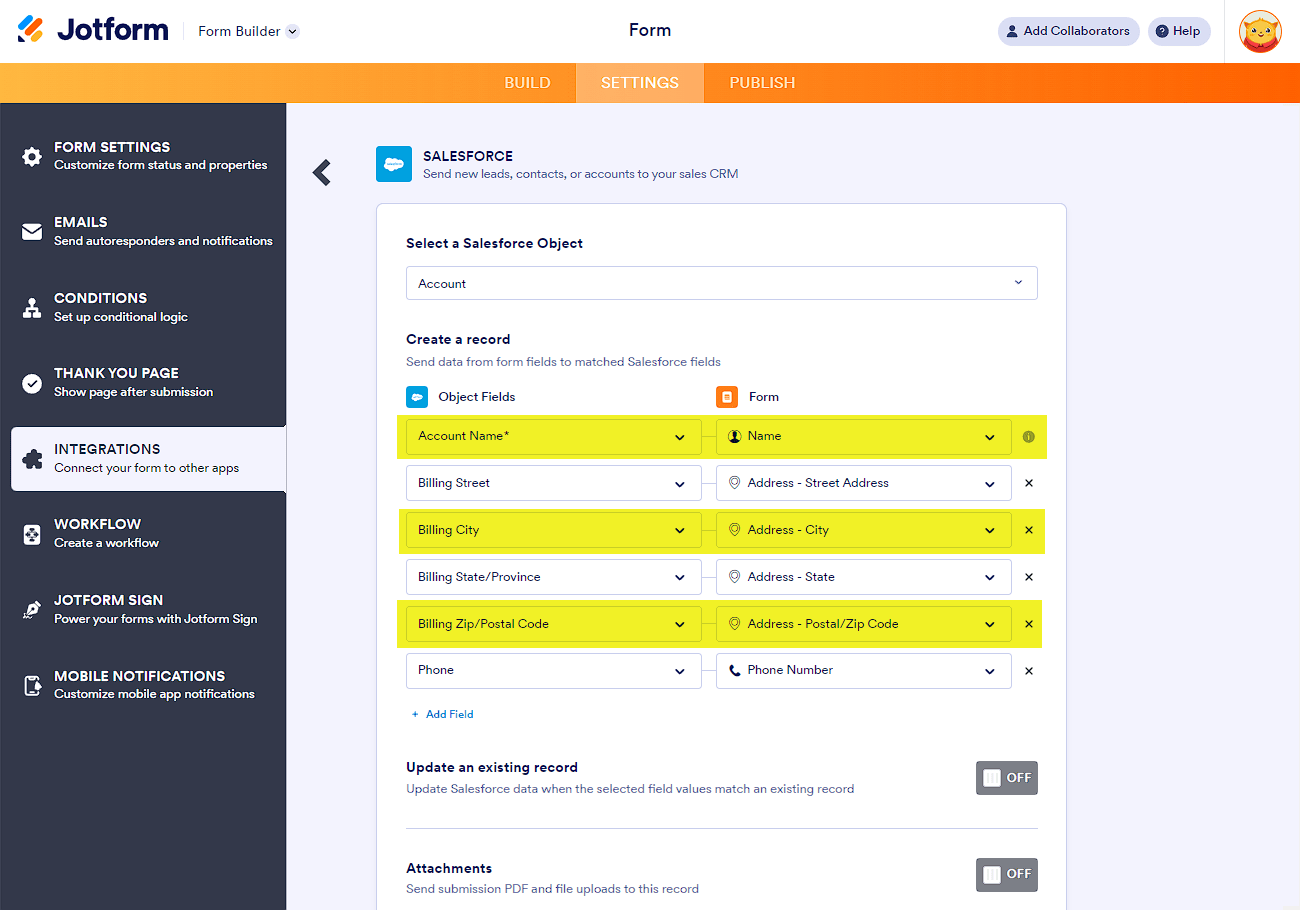Open the user avatar profile menu
The height and width of the screenshot is (910, 1300).
pyautogui.click(x=1260, y=31)
